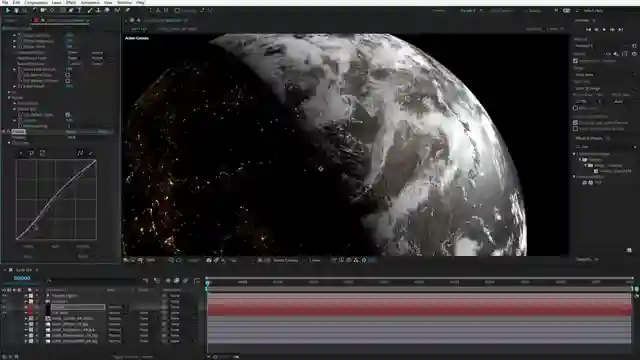
Task: Expand the top timeline layer's properties
Action: (x=26, y=295)
